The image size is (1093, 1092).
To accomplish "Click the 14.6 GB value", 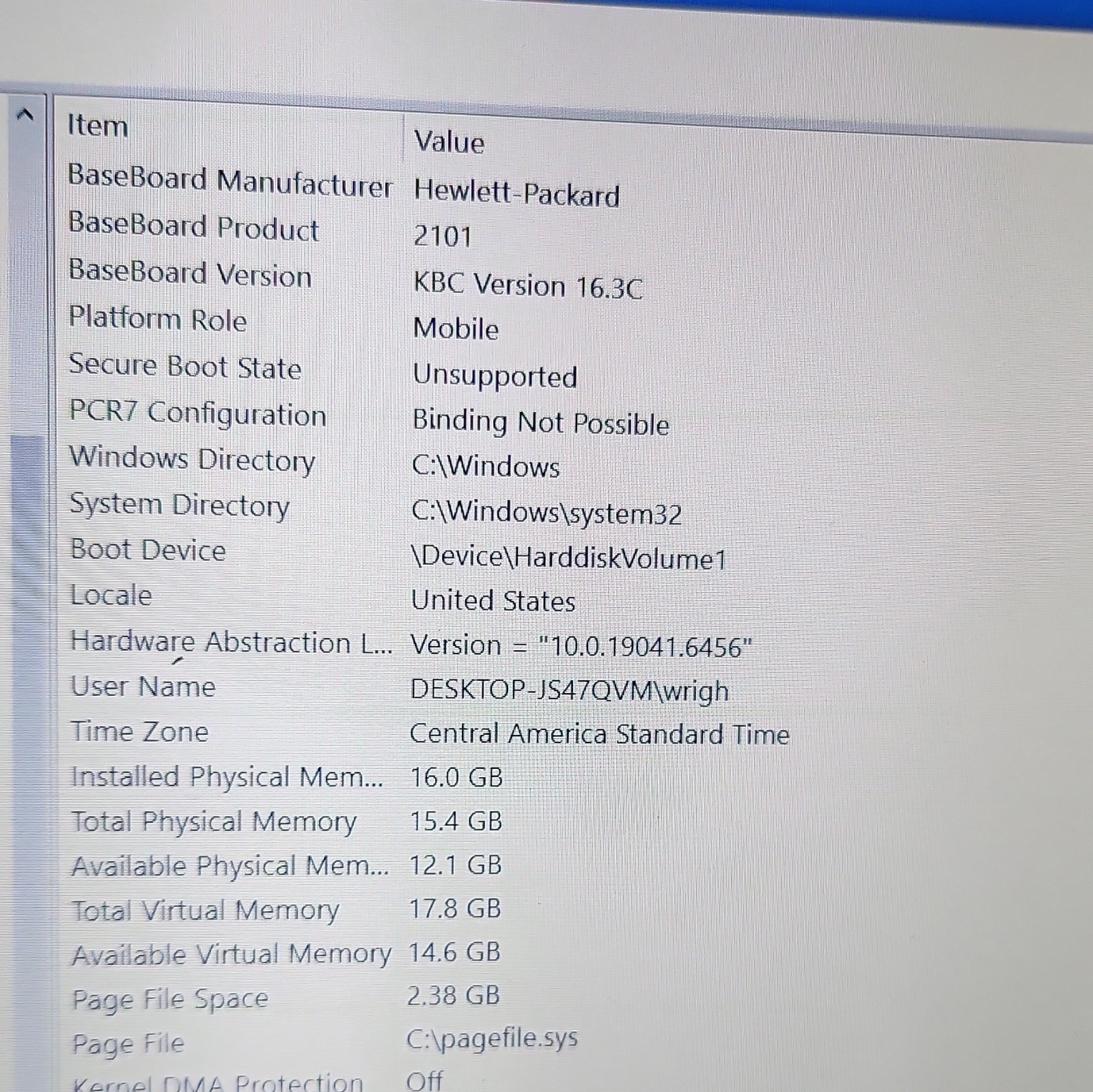I will [454, 953].
